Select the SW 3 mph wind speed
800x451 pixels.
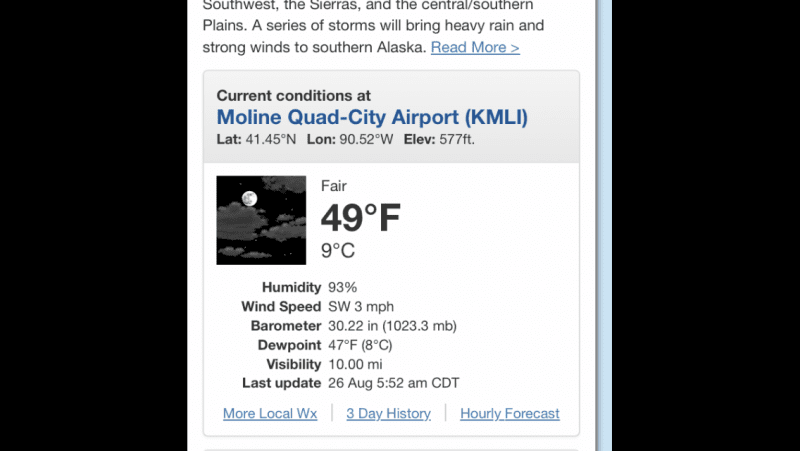(x=361, y=307)
